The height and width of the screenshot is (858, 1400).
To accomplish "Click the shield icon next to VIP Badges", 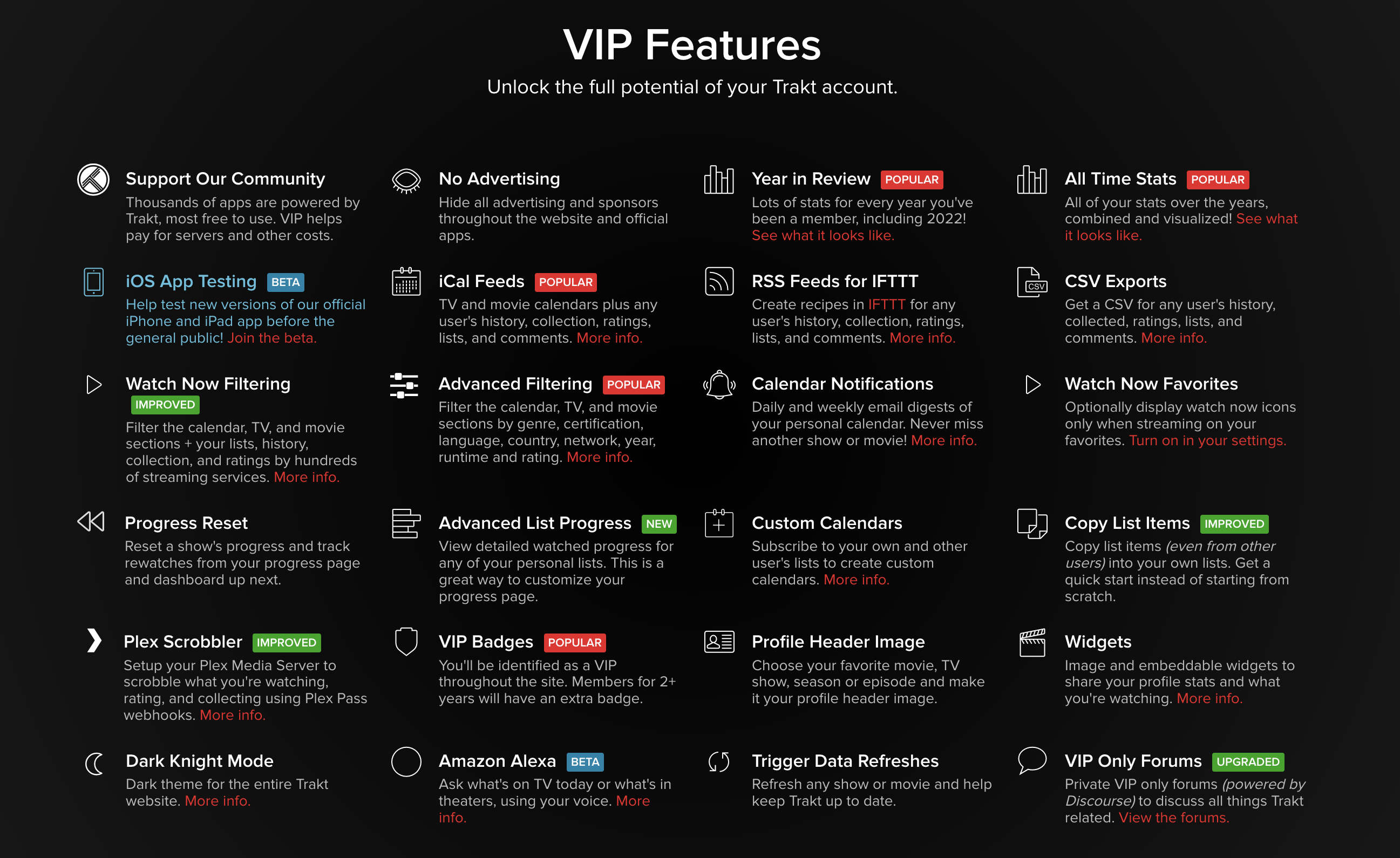I will (x=406, y=642).
